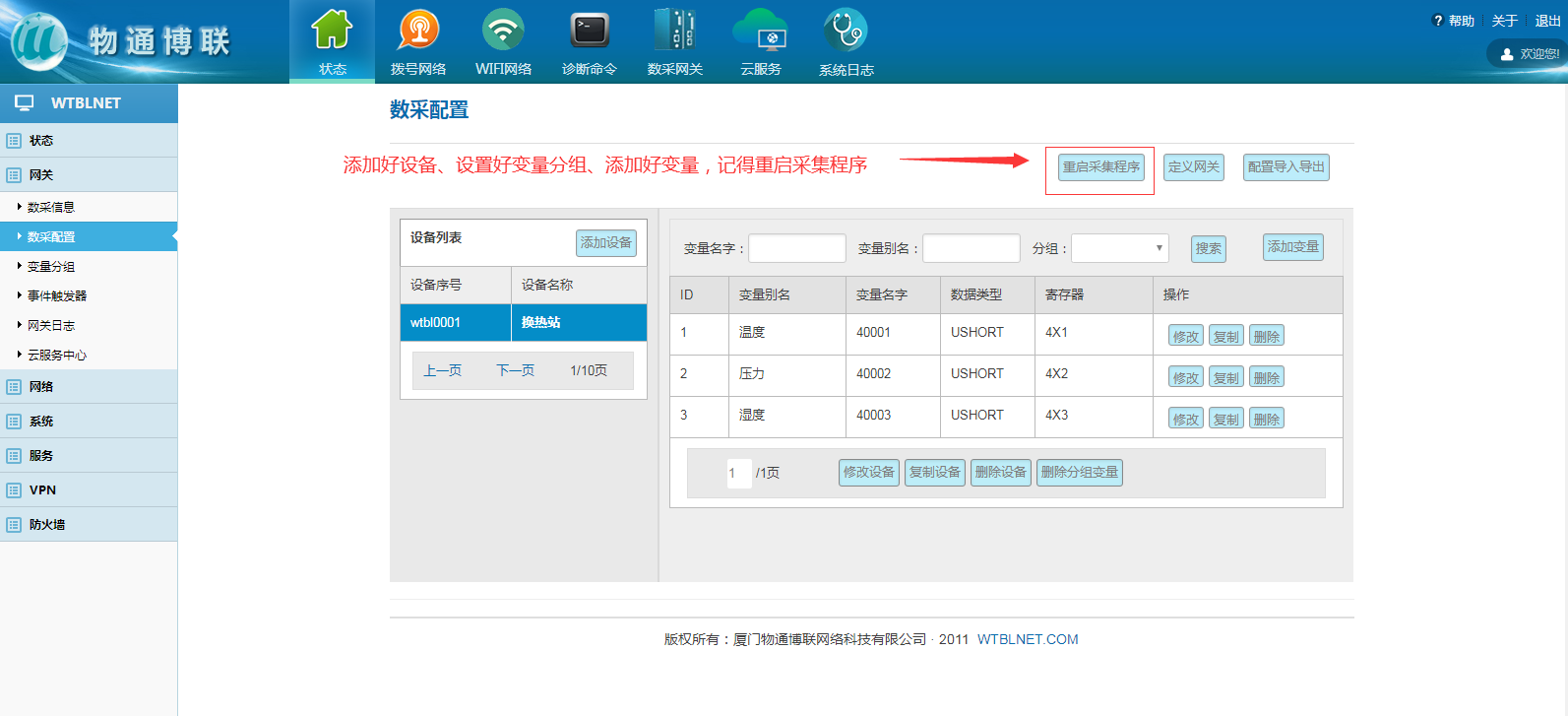
Task: Click the 添加变量 button
Action: [1293, 247]
